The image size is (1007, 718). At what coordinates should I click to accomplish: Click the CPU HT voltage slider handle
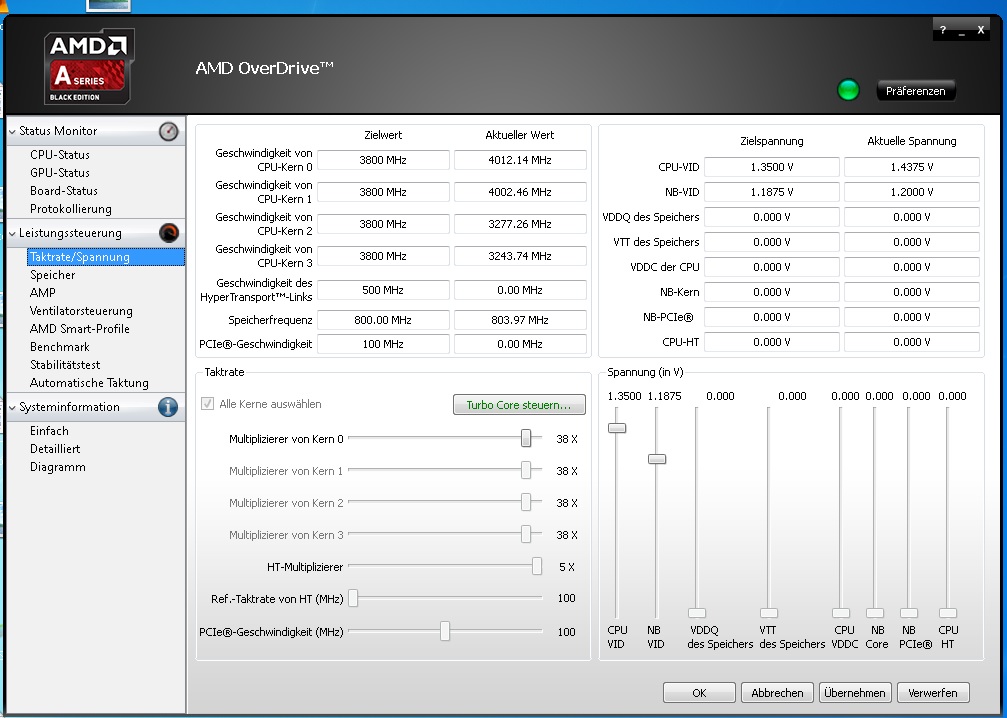point(948,613)
